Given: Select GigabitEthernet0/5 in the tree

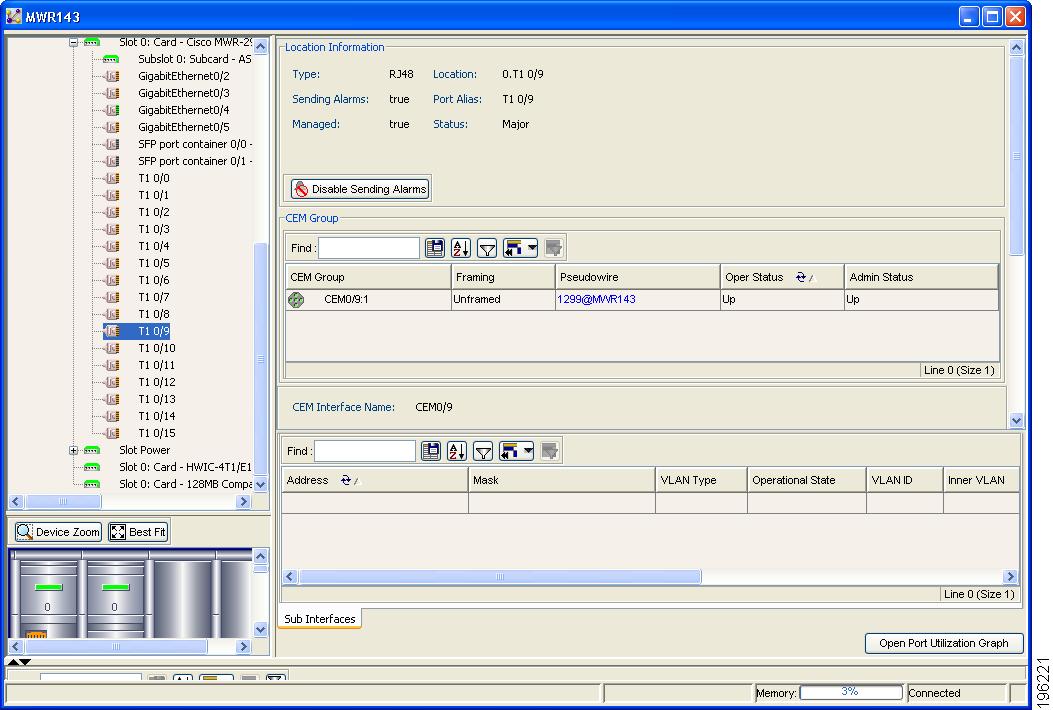Looking at the screenshot, I should point(183,127).
